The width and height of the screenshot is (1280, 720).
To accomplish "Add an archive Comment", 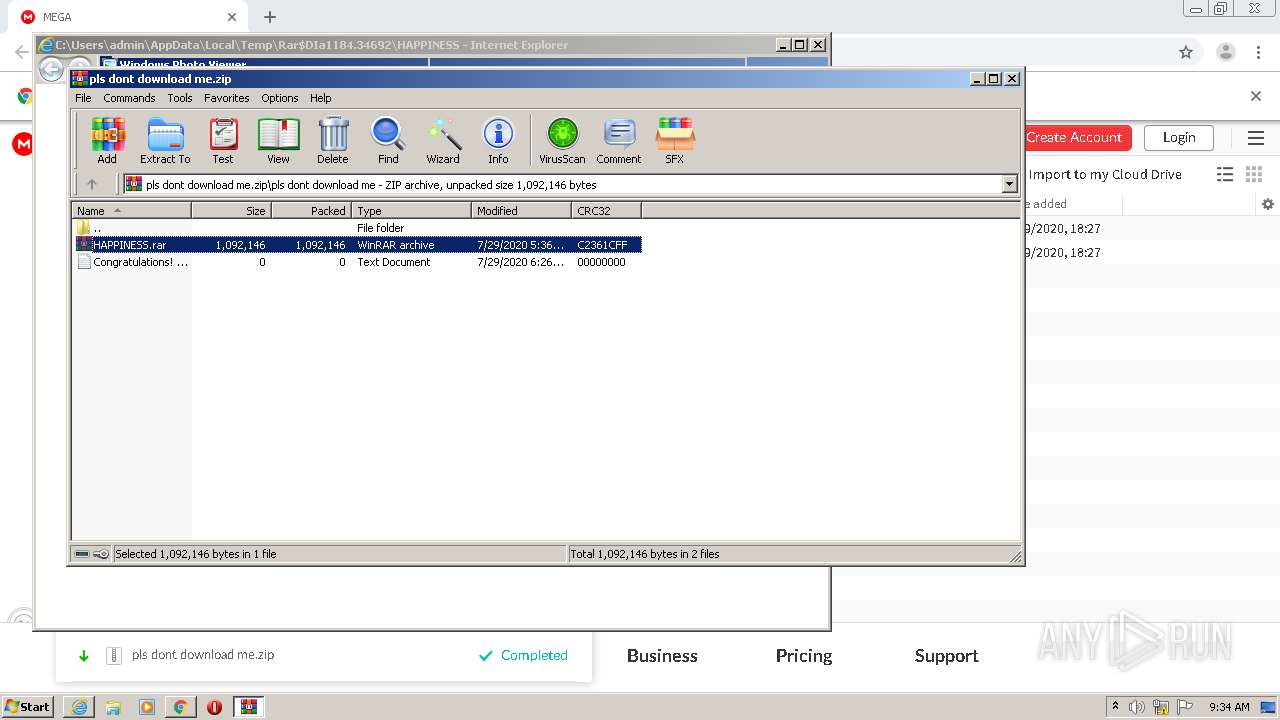I will pos(619,140).
